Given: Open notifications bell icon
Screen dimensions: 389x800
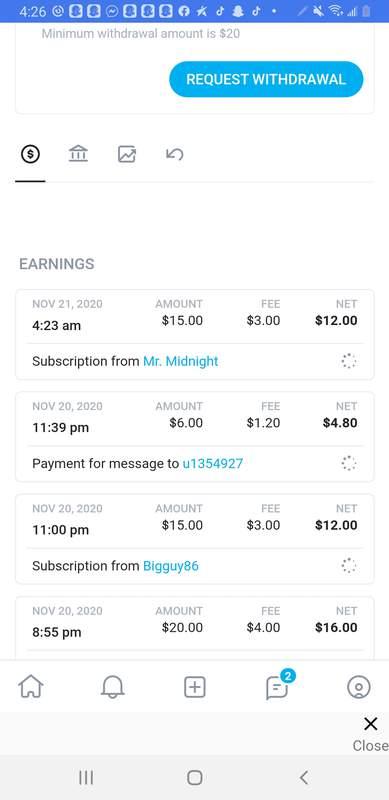Looking at the screenshot, I should click(113, 687).
